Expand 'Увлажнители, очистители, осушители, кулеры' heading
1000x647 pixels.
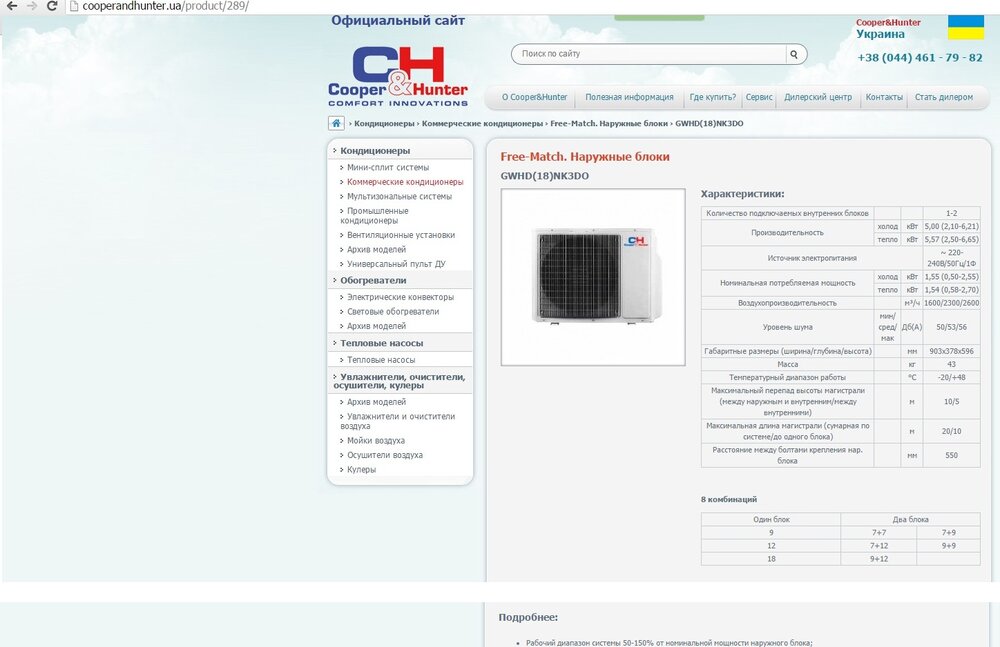(x=400, y=381)
